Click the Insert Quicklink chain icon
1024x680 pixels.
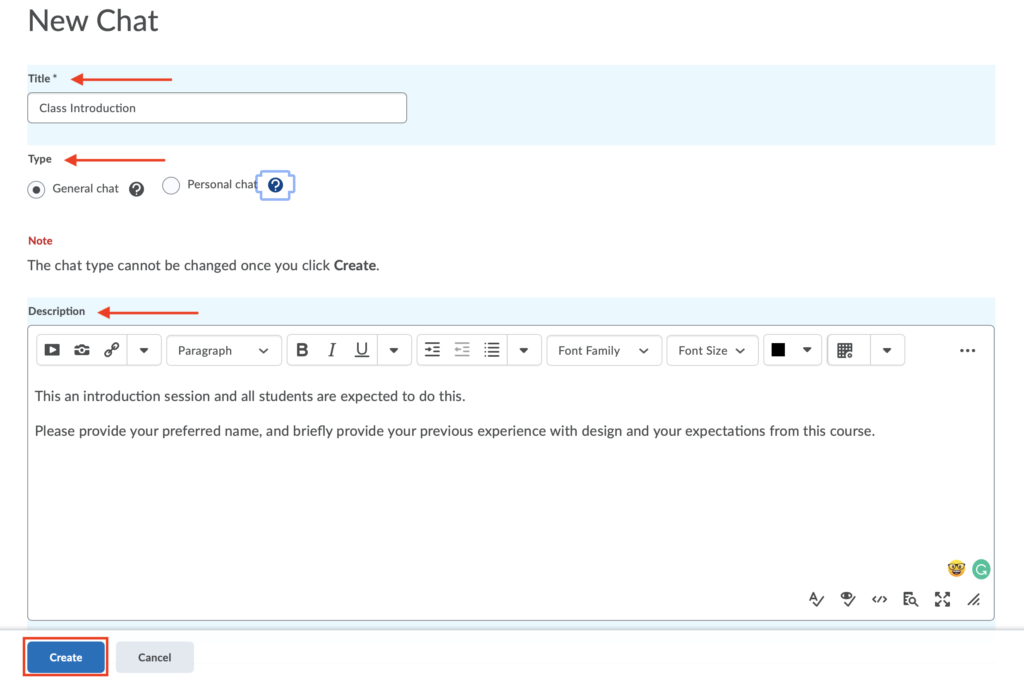pos(112,350)
